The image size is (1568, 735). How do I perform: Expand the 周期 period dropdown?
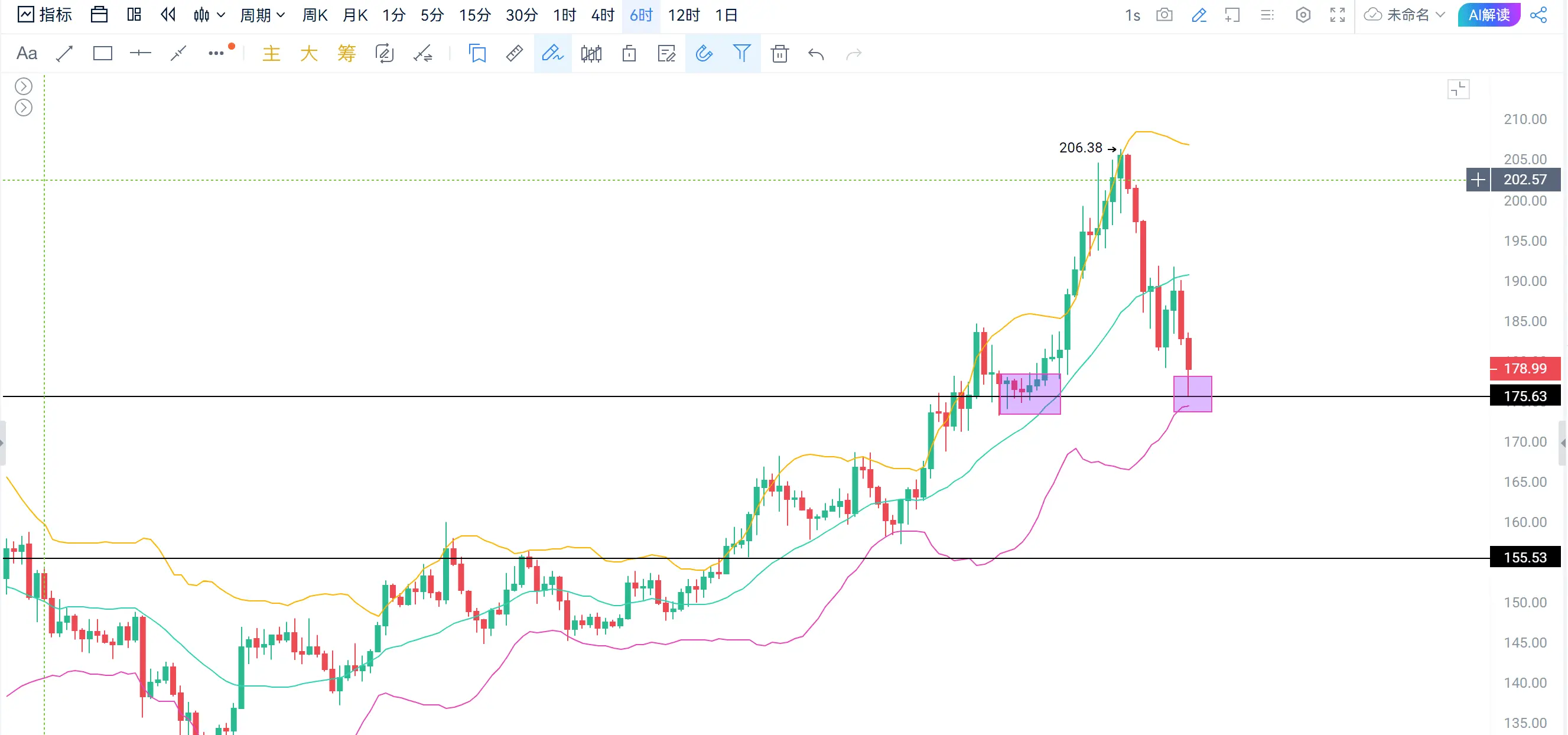[x=262, y=15]
